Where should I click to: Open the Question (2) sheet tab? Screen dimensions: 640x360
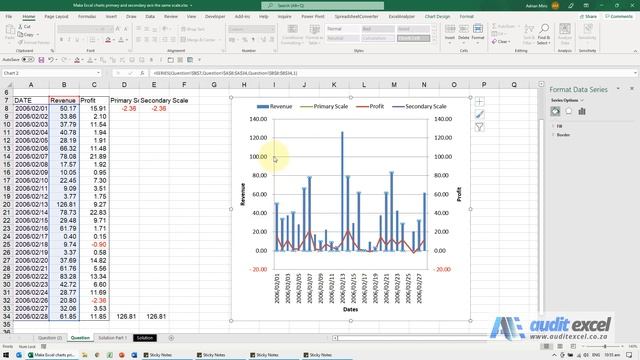tap(50, 338)
